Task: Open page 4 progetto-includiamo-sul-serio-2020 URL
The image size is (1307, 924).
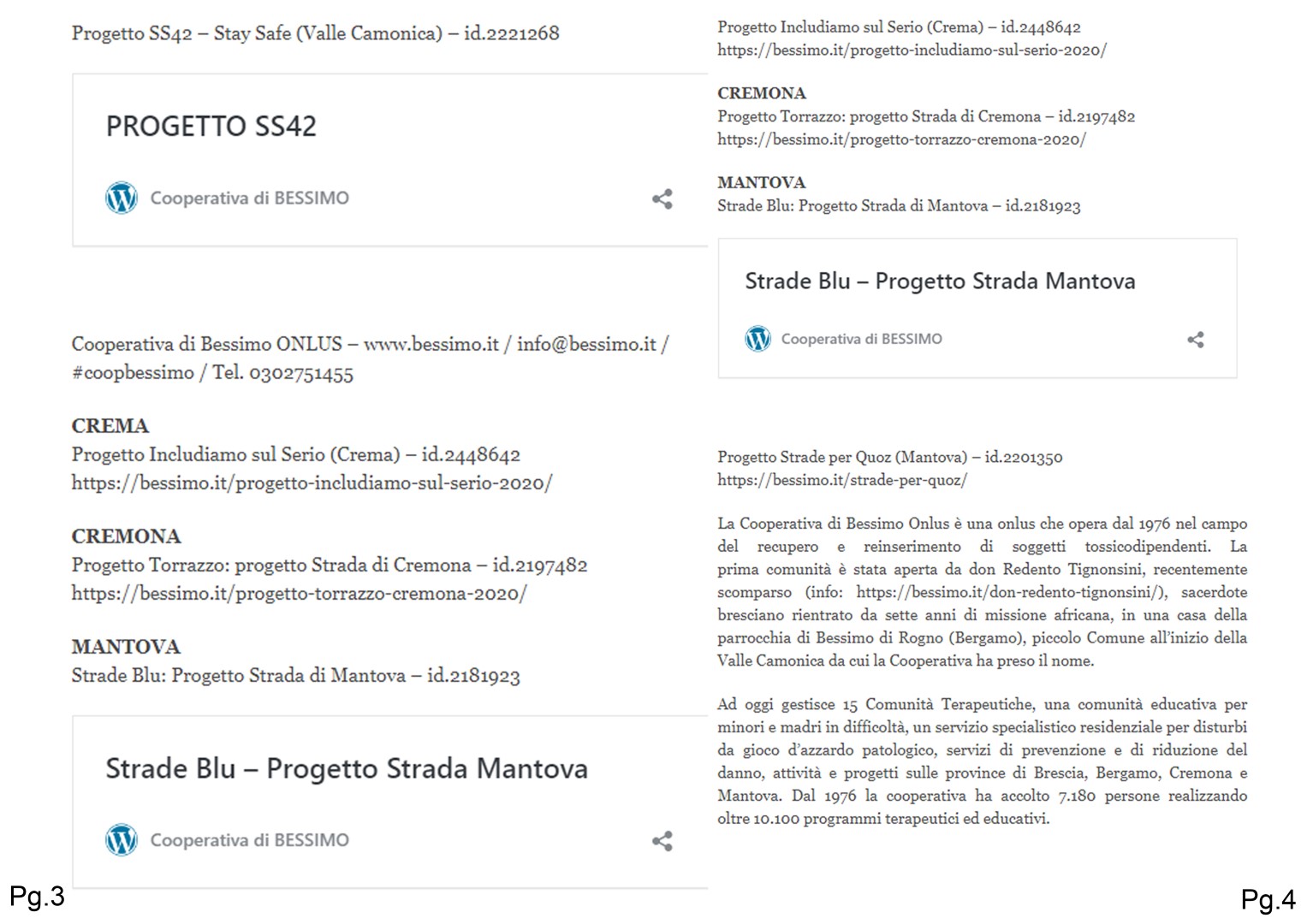Action: tap(912, 50)
